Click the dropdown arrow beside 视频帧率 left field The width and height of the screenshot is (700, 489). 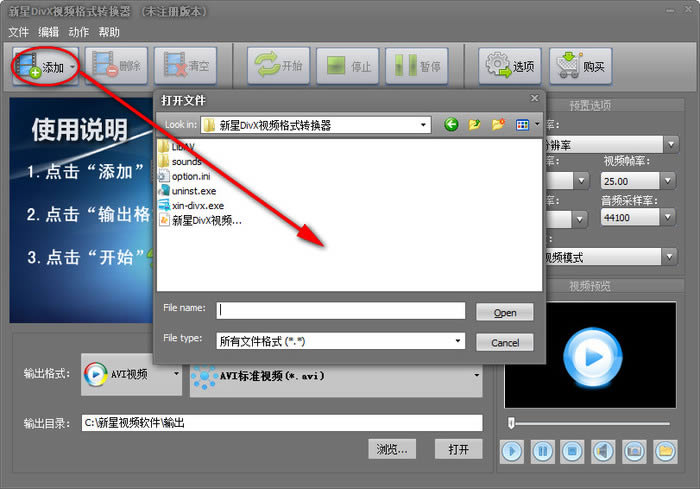(581, 181)
